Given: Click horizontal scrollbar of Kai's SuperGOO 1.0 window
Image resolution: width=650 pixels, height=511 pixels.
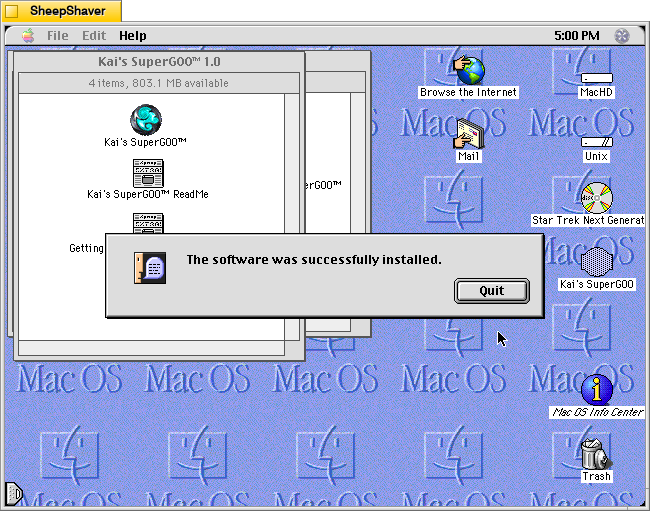Looking at the screenshot, I should point(152,348).
